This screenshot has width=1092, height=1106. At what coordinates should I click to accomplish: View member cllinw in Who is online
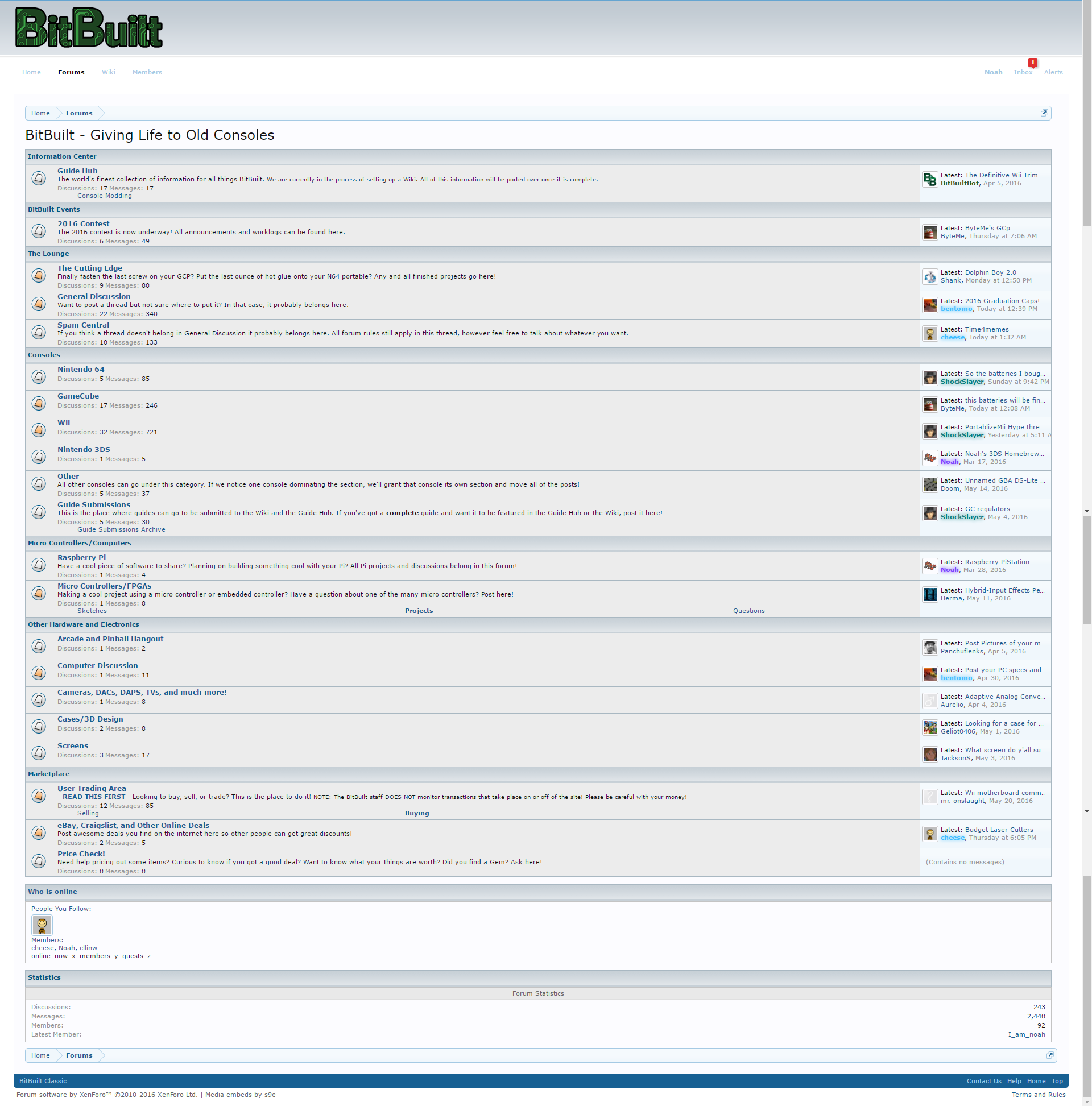pos(88,948)
